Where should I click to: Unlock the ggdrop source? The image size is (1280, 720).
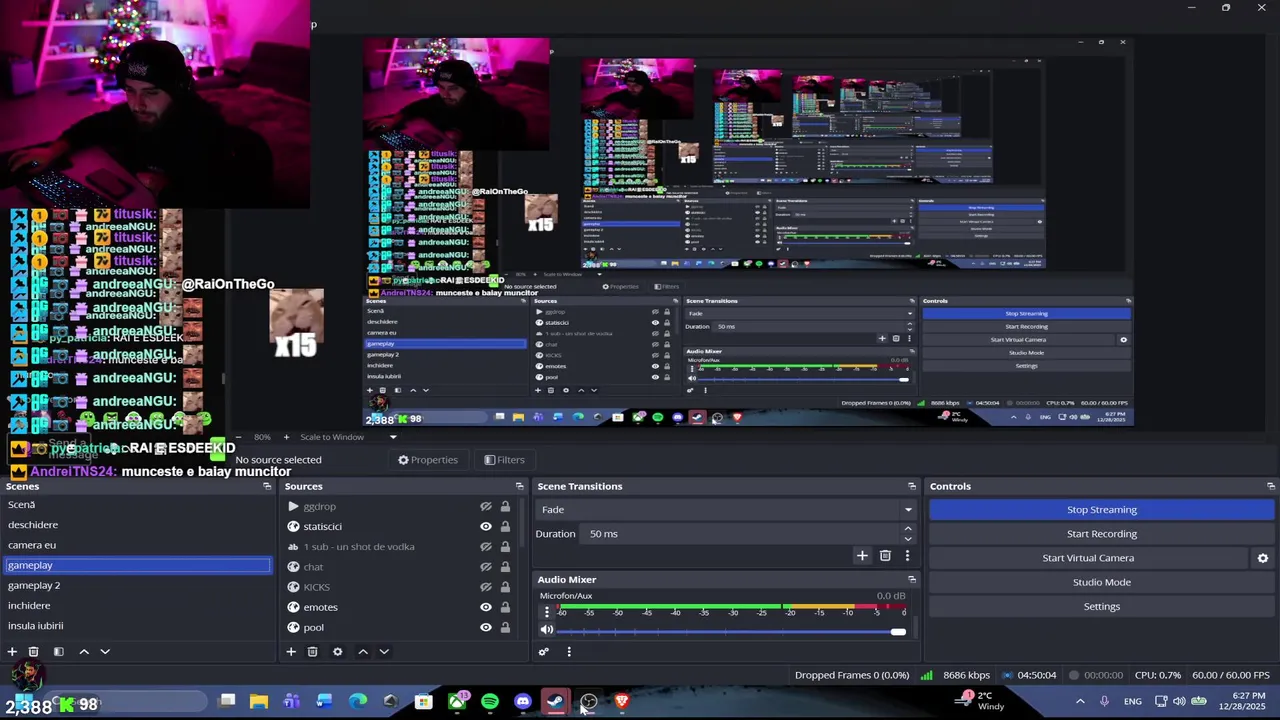point(505,507)
